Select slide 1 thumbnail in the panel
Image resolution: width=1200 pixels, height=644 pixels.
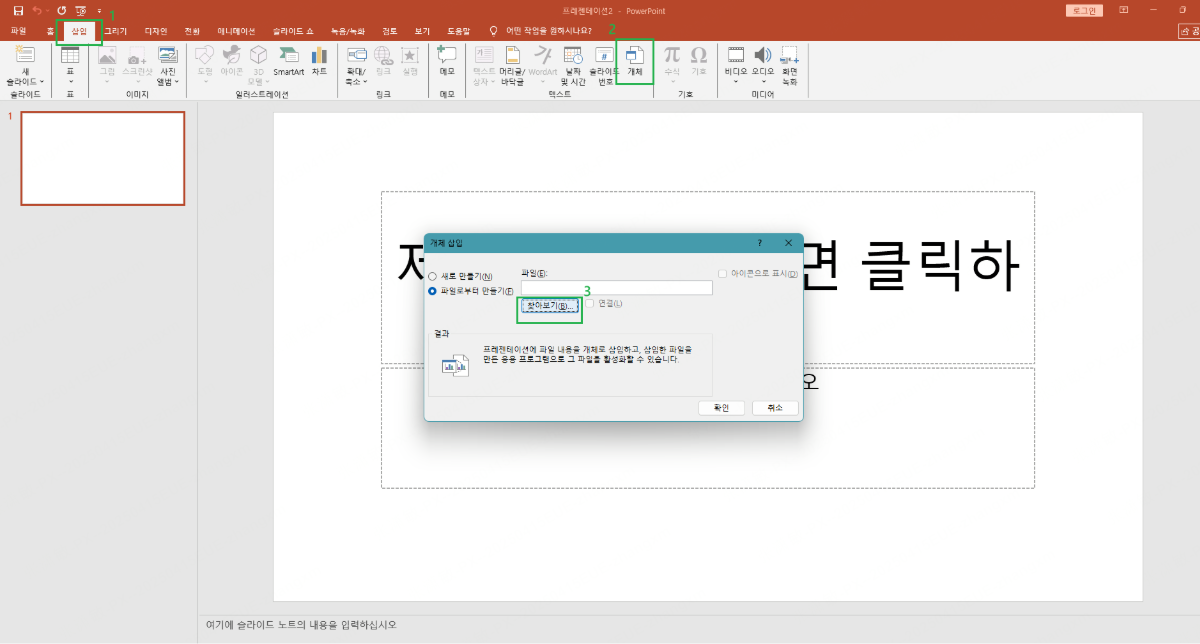(x=102, y=158)
